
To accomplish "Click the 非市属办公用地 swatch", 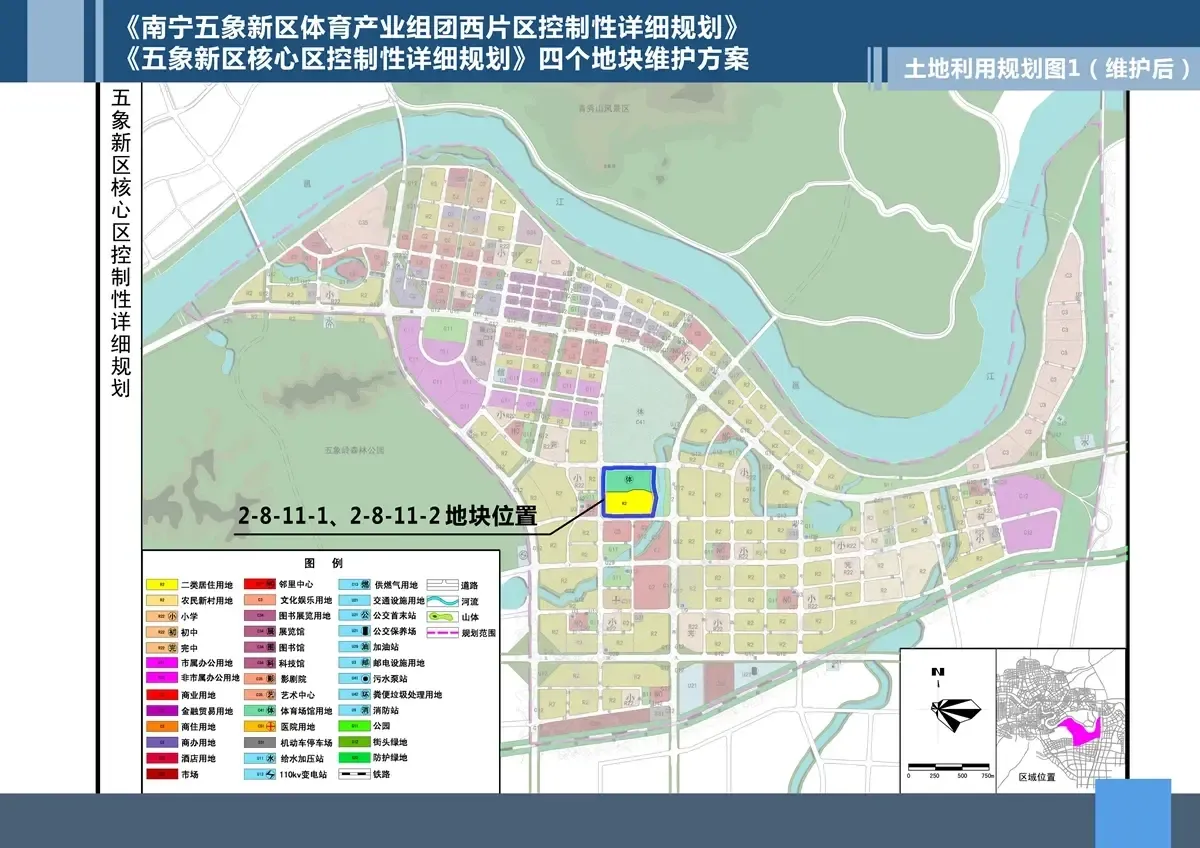I will pyautogui.click(x=162, y=678).
